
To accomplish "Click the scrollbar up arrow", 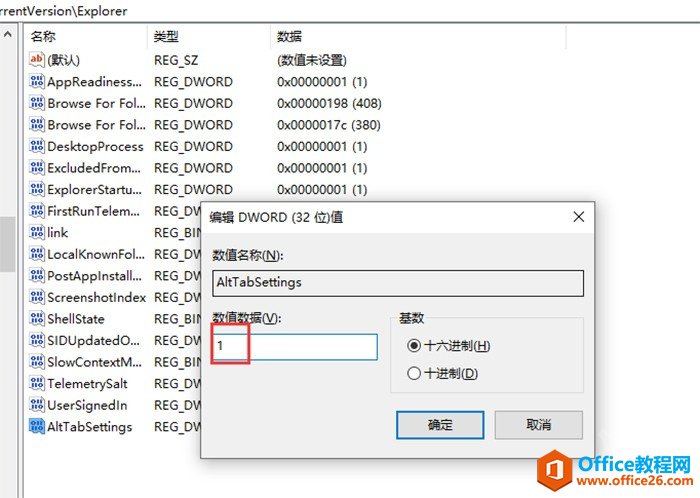I will 8,36.
